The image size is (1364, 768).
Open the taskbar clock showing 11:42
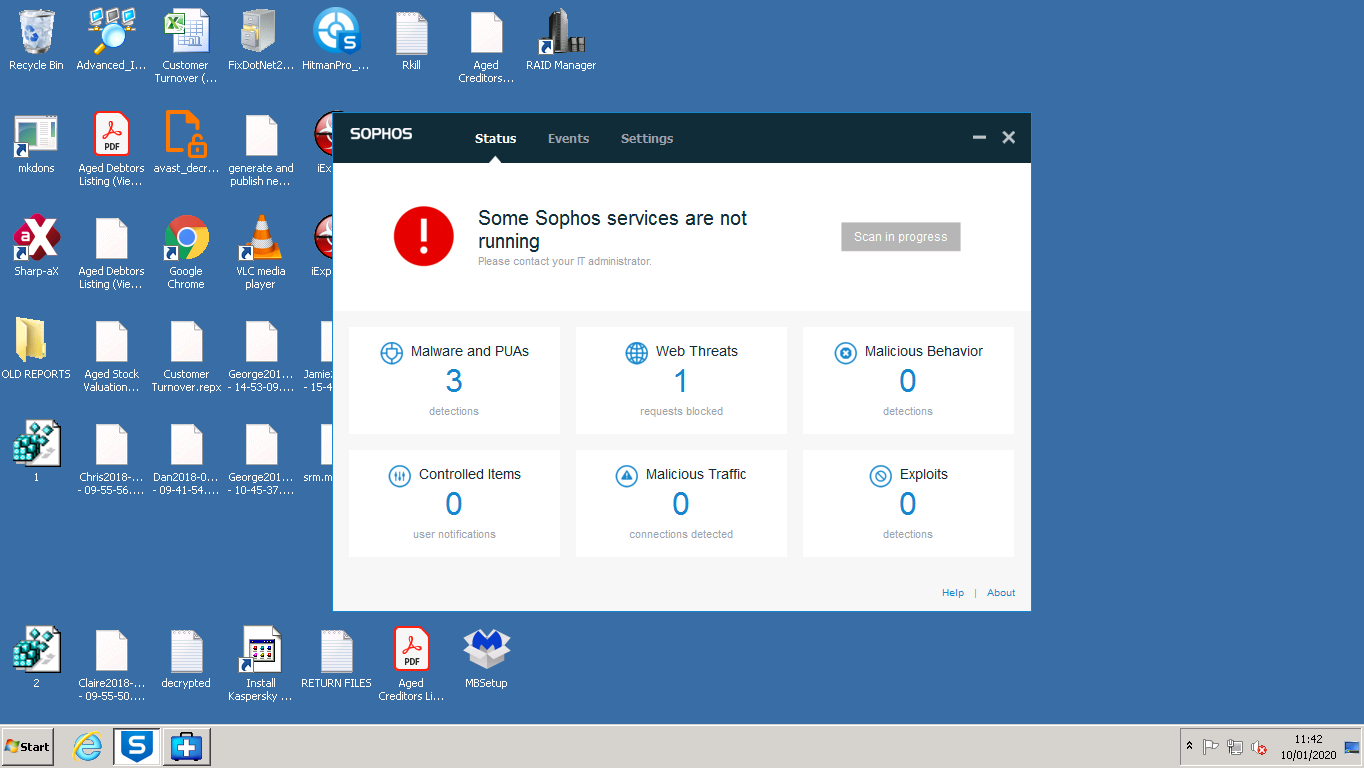pos(1308,747)
